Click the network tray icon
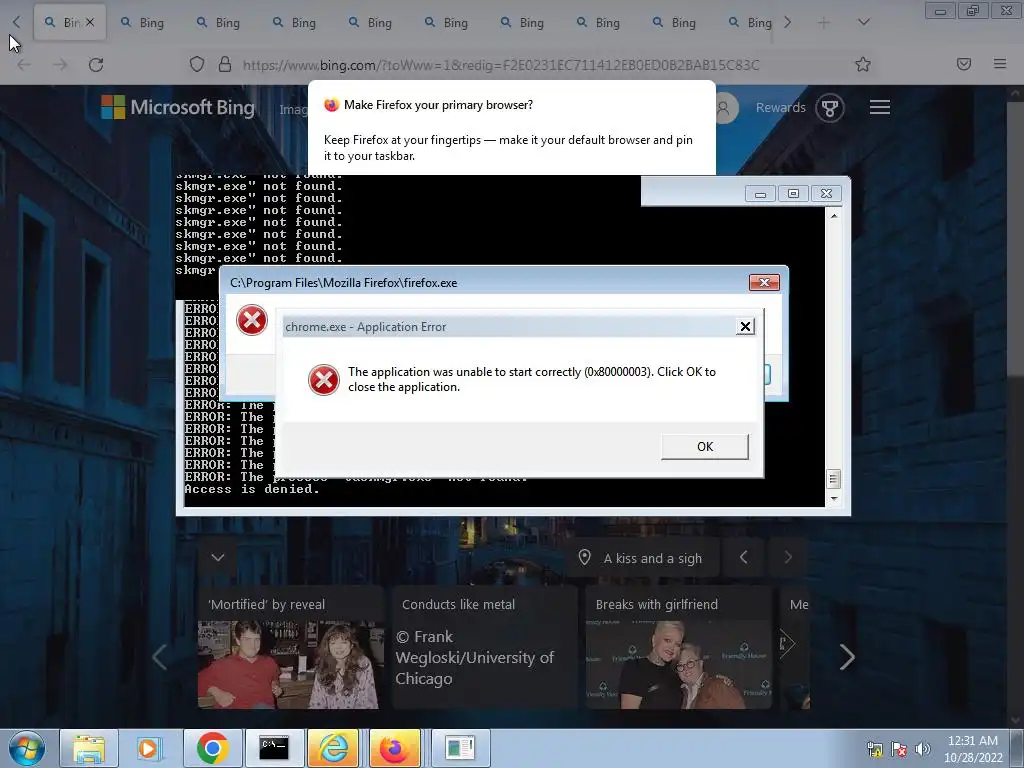The width and height of the screenshot is (1024, 768). coord(874,749)
